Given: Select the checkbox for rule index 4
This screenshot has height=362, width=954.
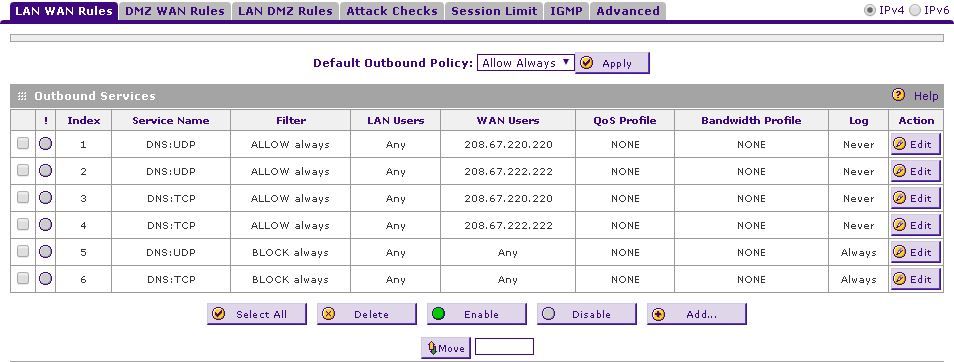Looking at the screenshot, I should point(23,224).
